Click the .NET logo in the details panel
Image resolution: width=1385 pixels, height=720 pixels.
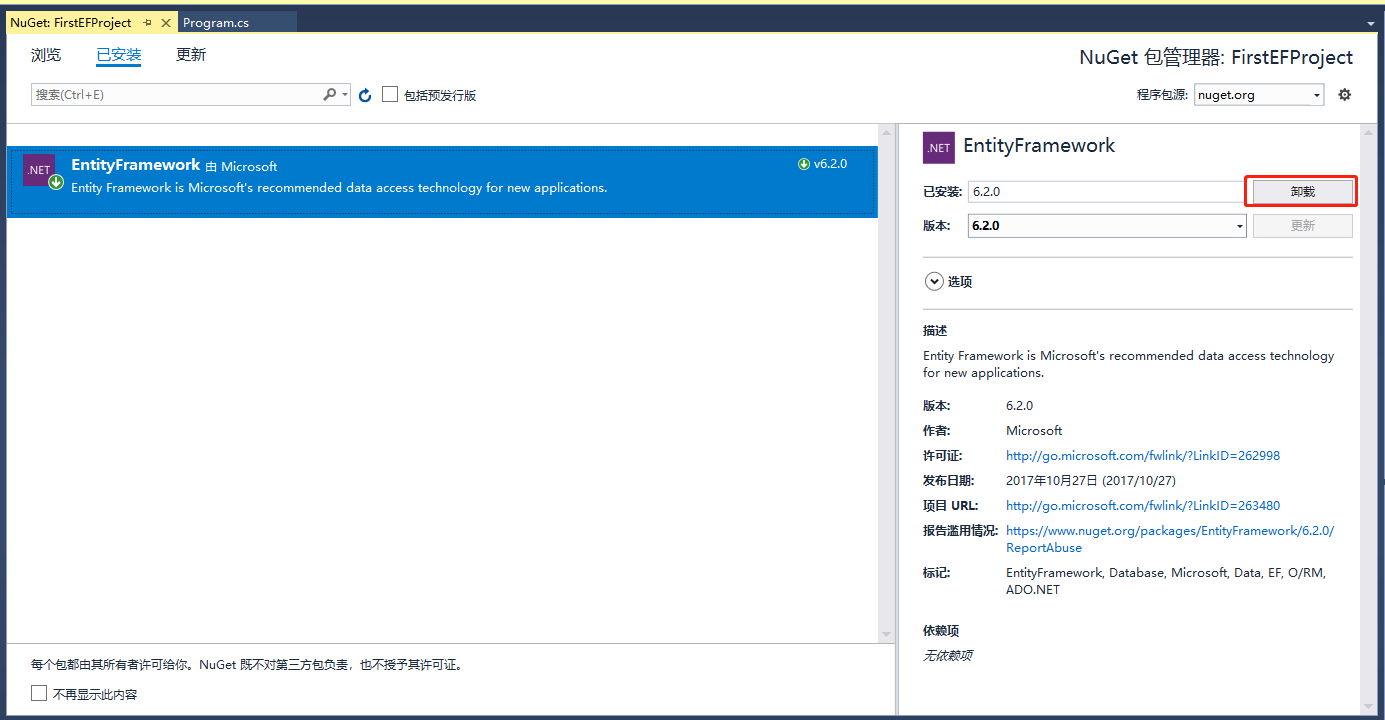click(939, 147)
